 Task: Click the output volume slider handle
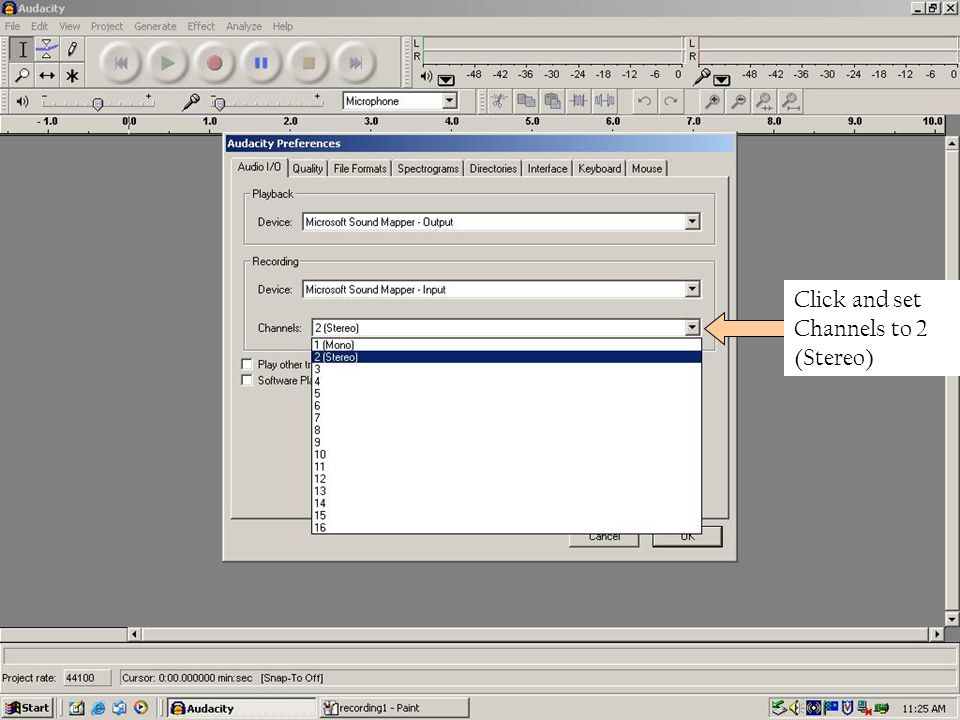(x=97, y=104)
